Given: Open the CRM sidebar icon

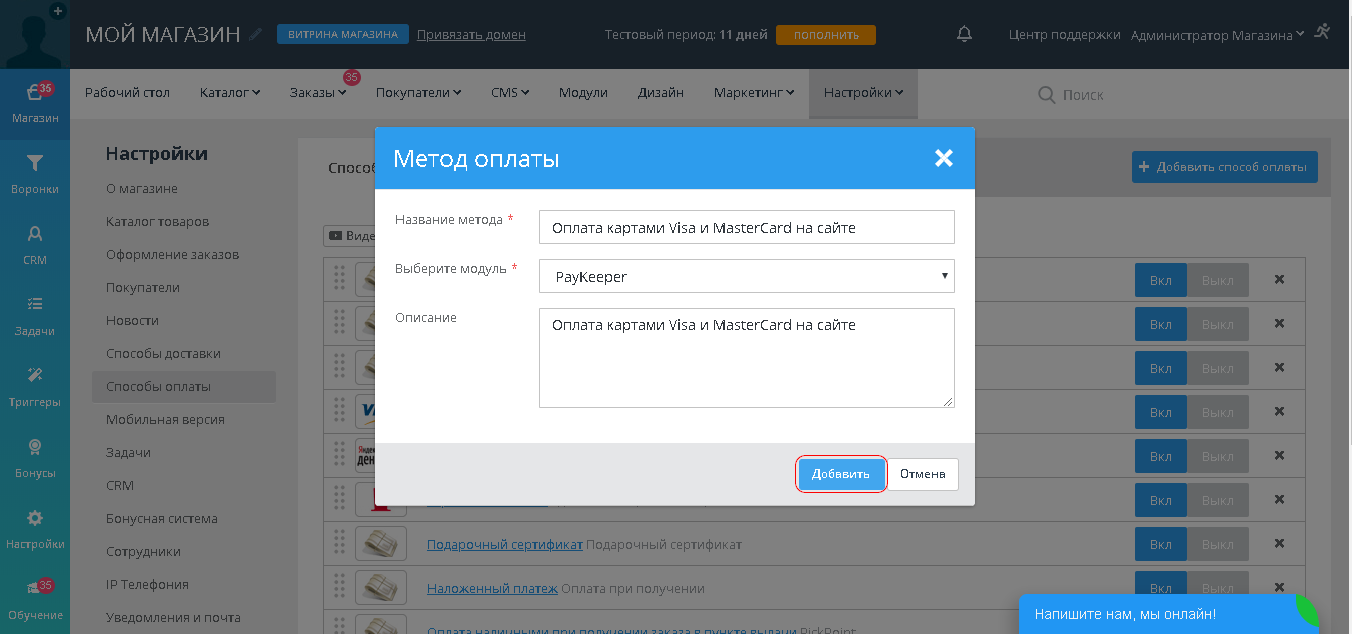Looking at the screenshot, I should pos(35,244).
